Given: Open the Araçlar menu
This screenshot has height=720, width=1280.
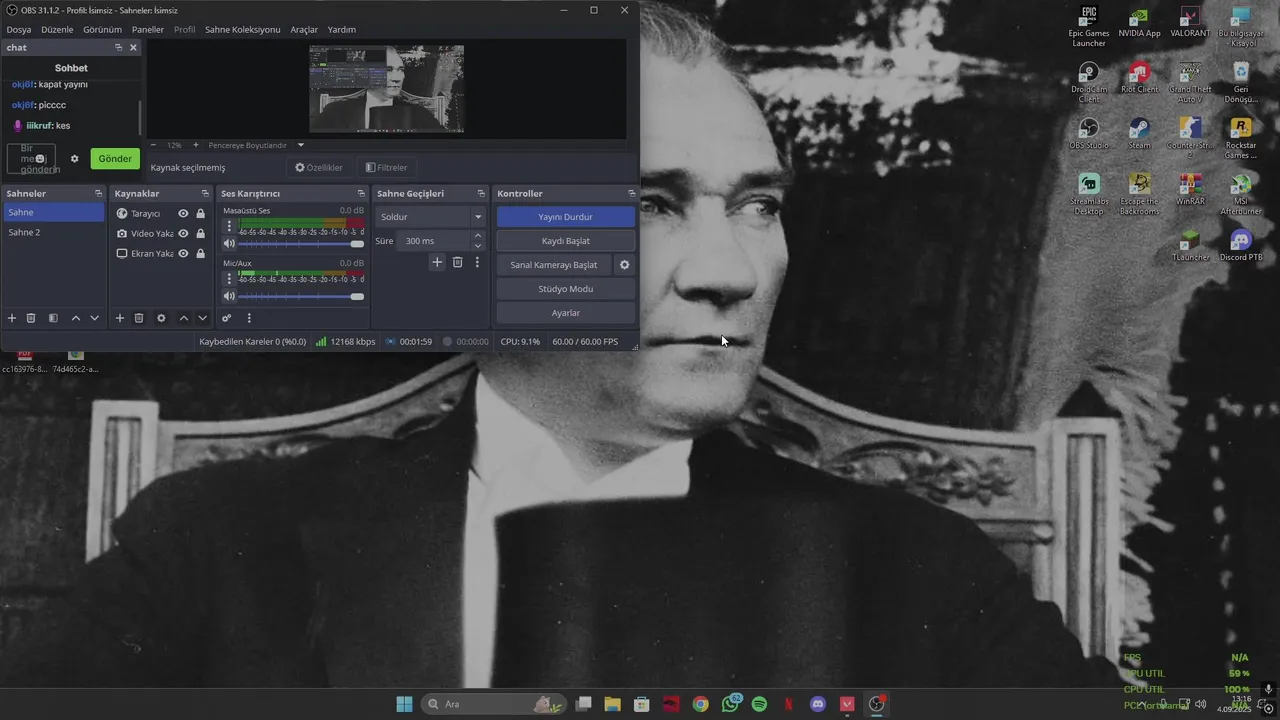Looking at the screenshot, I should point(304,29).
